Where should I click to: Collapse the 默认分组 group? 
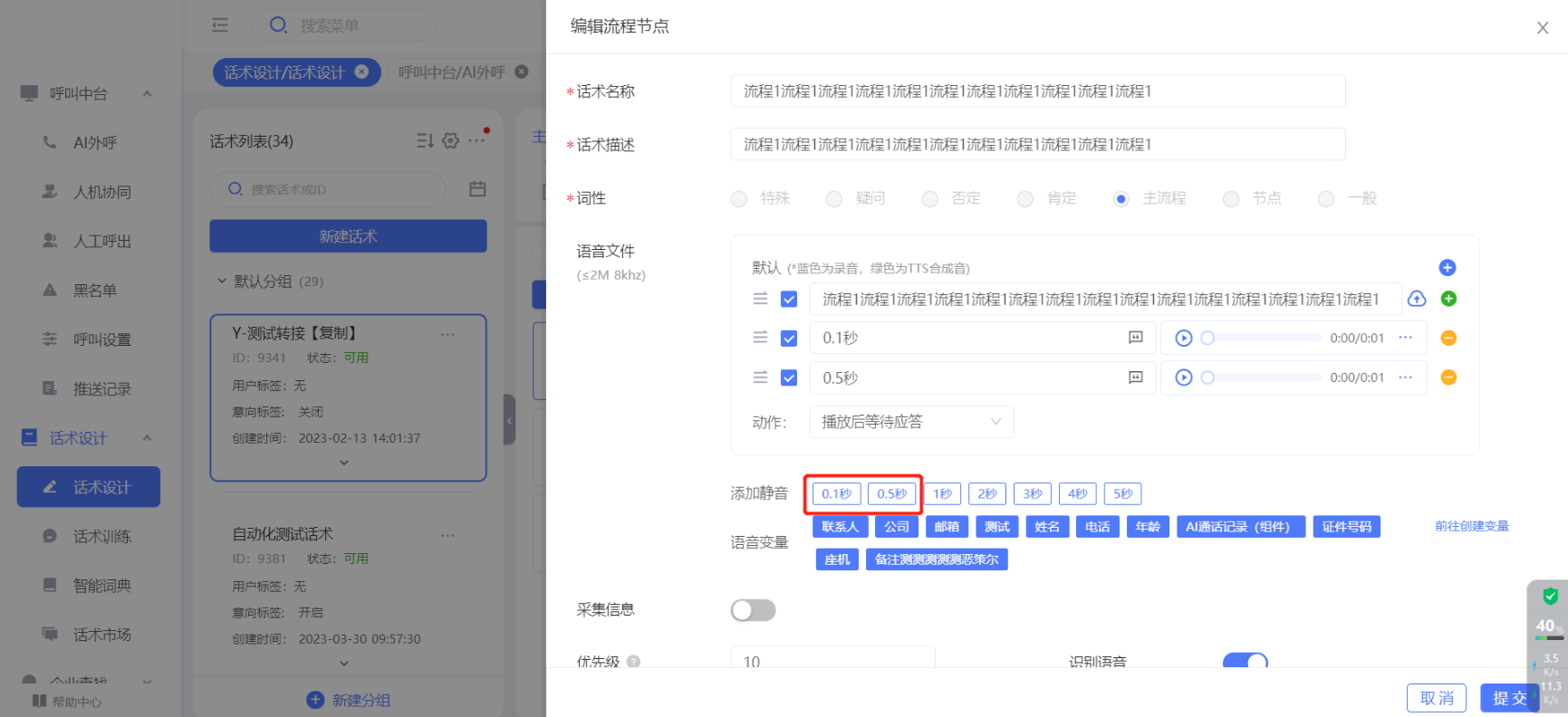(222, 282)
